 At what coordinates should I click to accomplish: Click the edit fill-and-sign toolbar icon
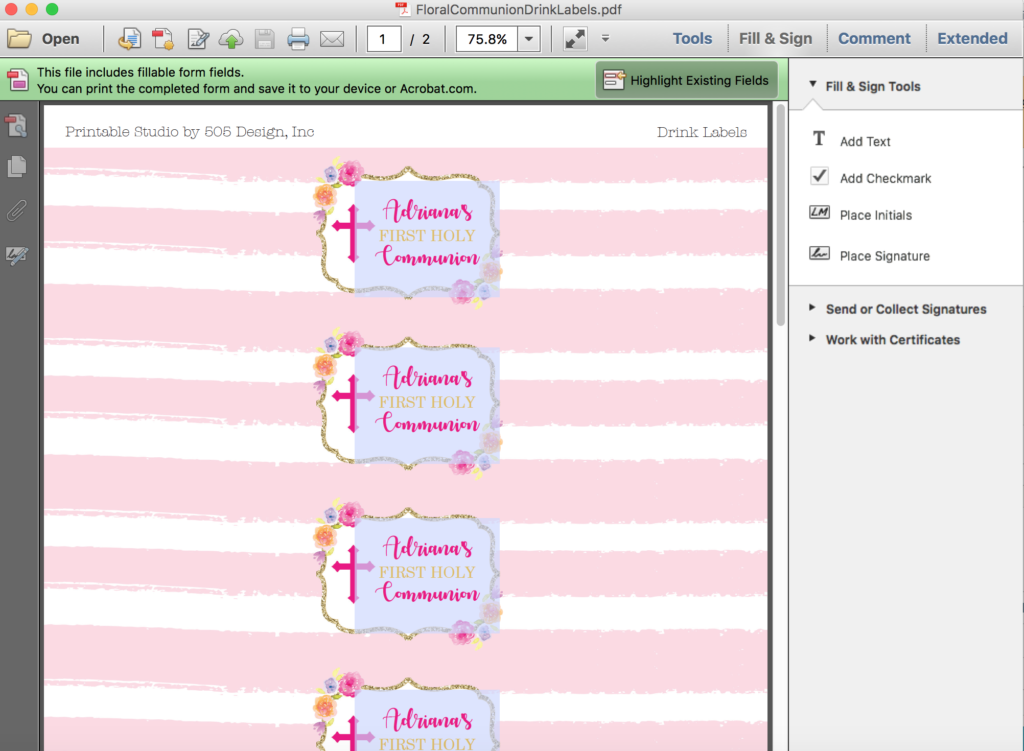(x=197, y=39)
